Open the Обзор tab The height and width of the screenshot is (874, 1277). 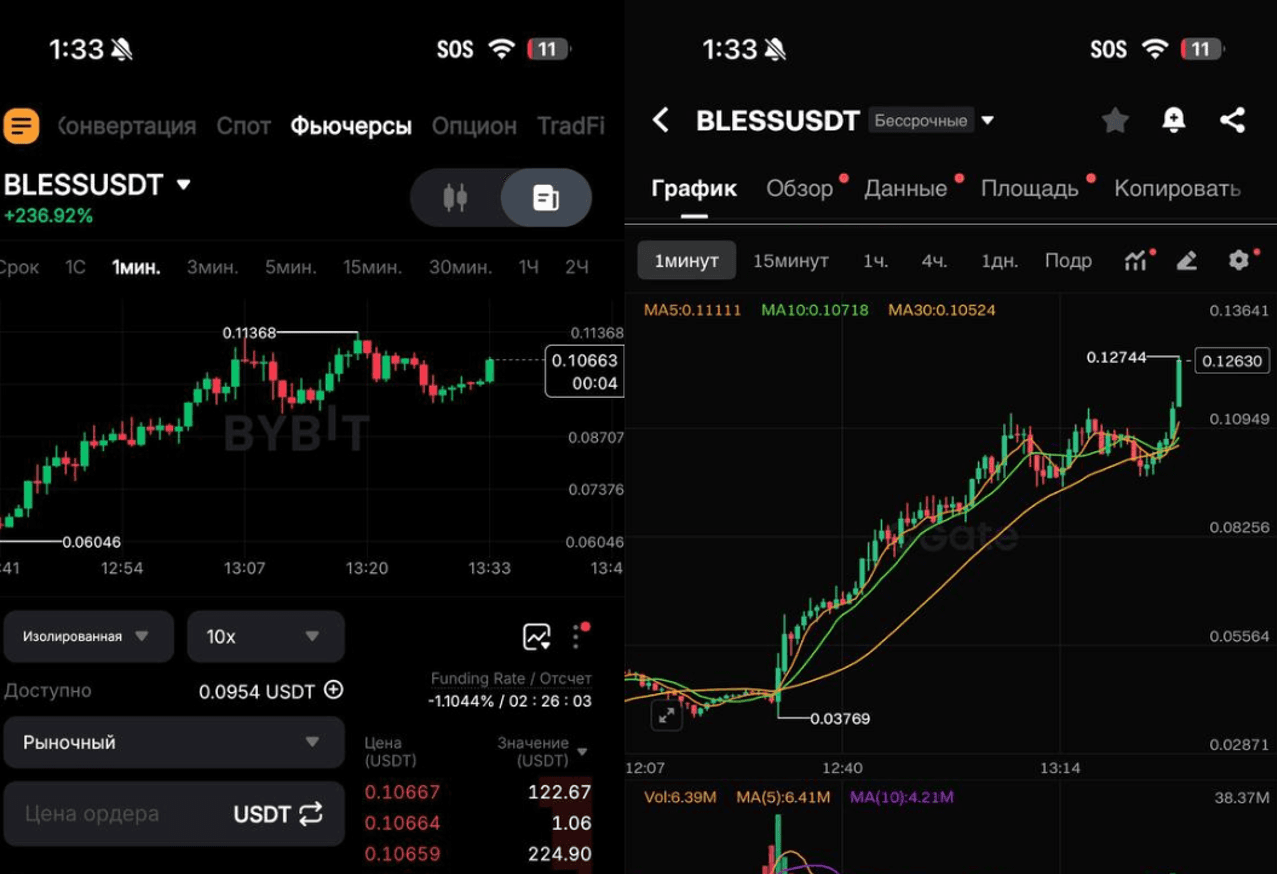pyautogui.click(x=799, y=189)
